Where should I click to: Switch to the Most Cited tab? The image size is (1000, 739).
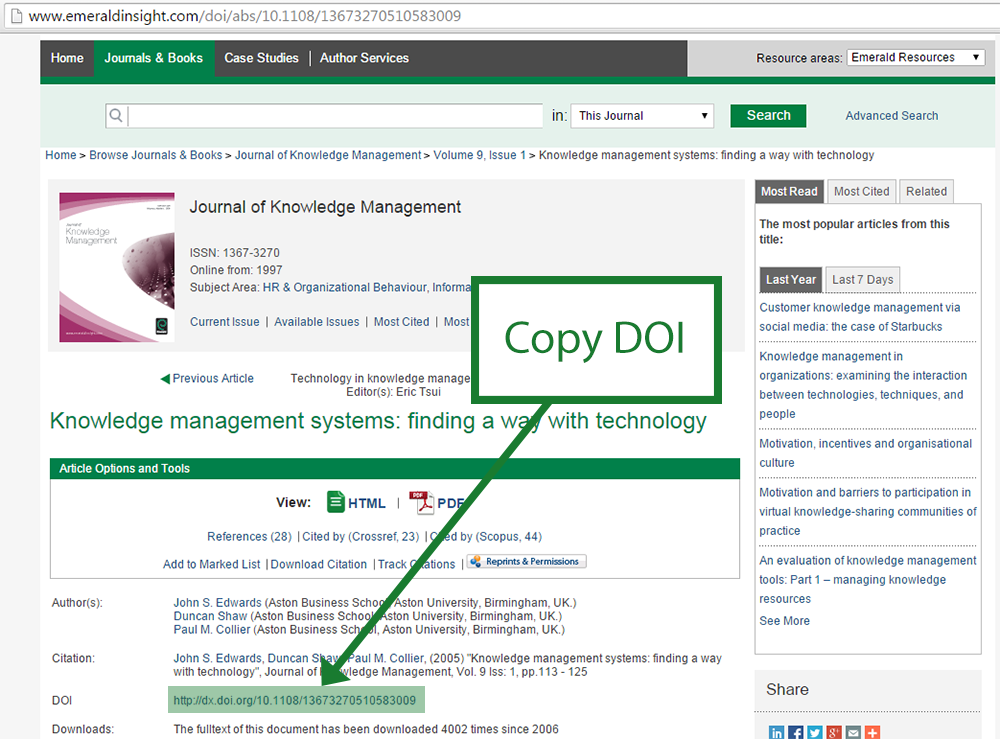[x=862, y=191]
